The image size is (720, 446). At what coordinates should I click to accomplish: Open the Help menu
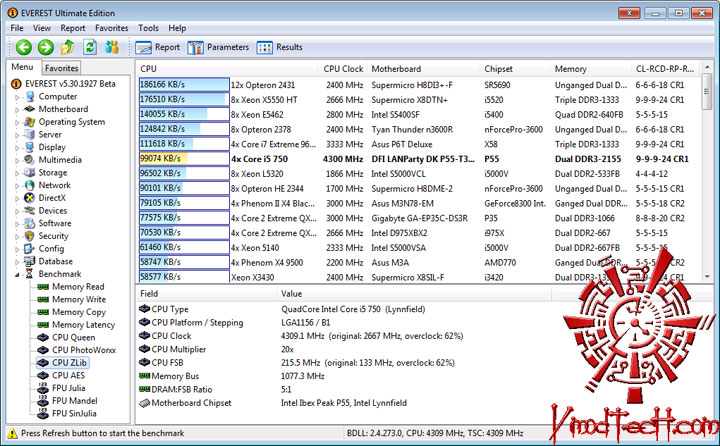coord(177,28)
